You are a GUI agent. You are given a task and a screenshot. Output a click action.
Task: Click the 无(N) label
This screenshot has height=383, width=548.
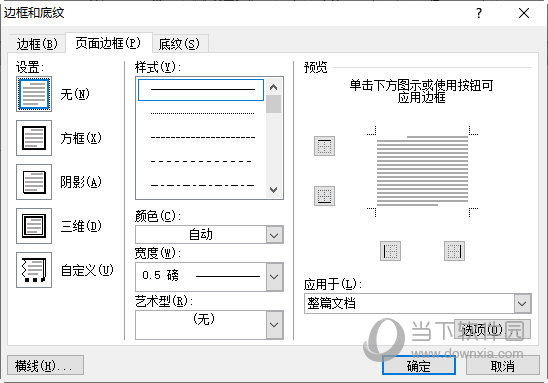tap(75, 94)
